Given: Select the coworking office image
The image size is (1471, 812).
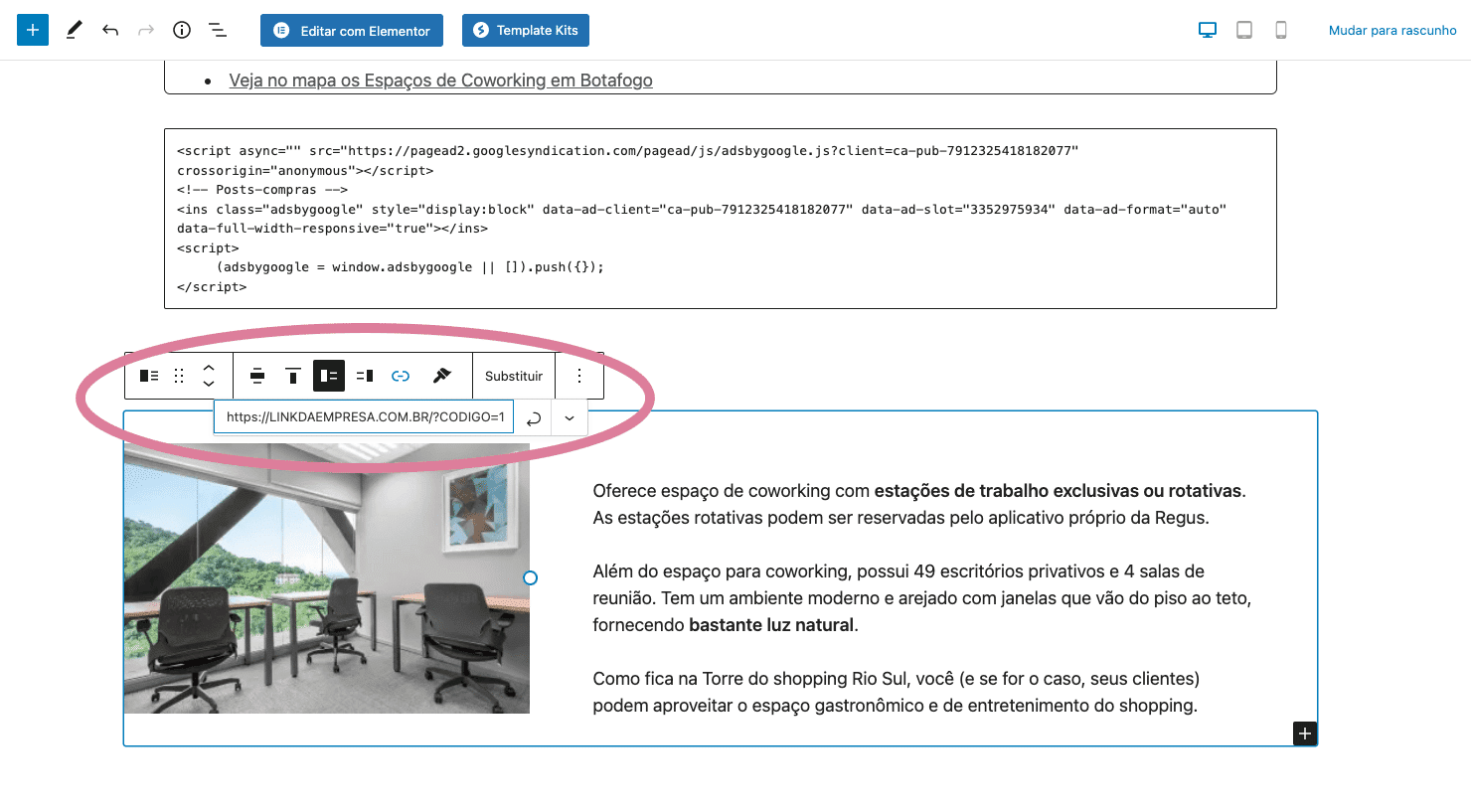Looking at the screenshot, I should [x=327, y=578].
